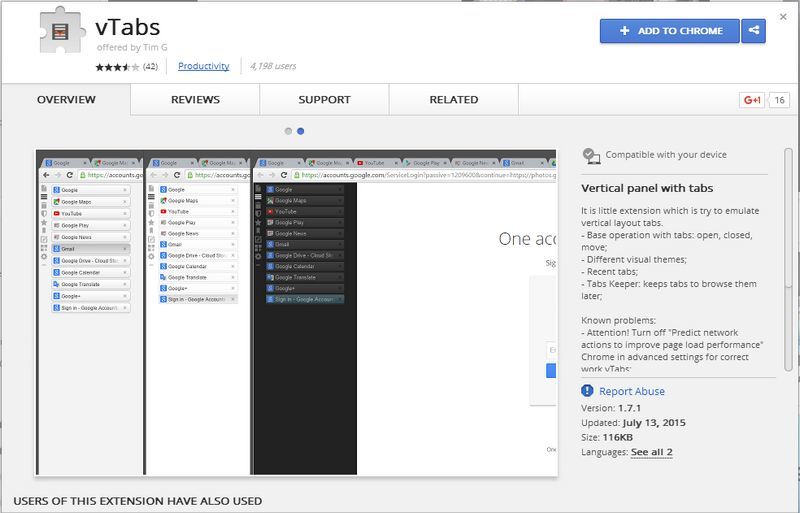800x513 pixels.
Task: Click the 4,198 users text
Action: [273, 66]
